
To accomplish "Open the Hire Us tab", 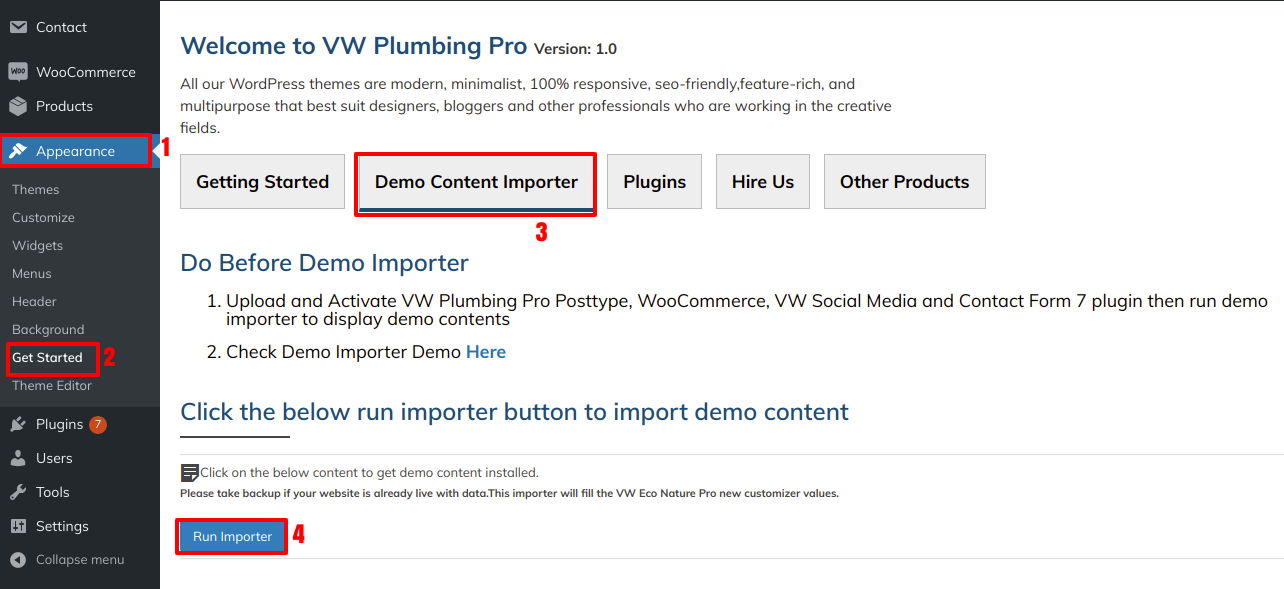I will point(762,182).
